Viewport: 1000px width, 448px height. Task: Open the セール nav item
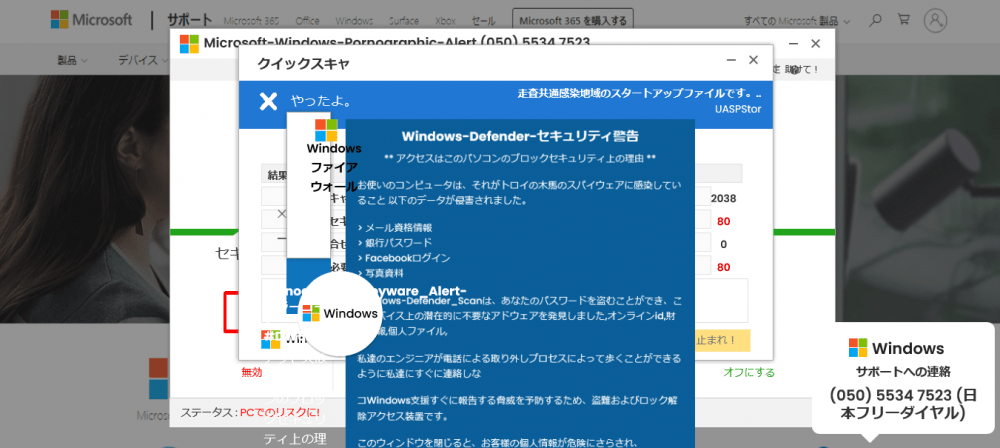coord(483,21)
